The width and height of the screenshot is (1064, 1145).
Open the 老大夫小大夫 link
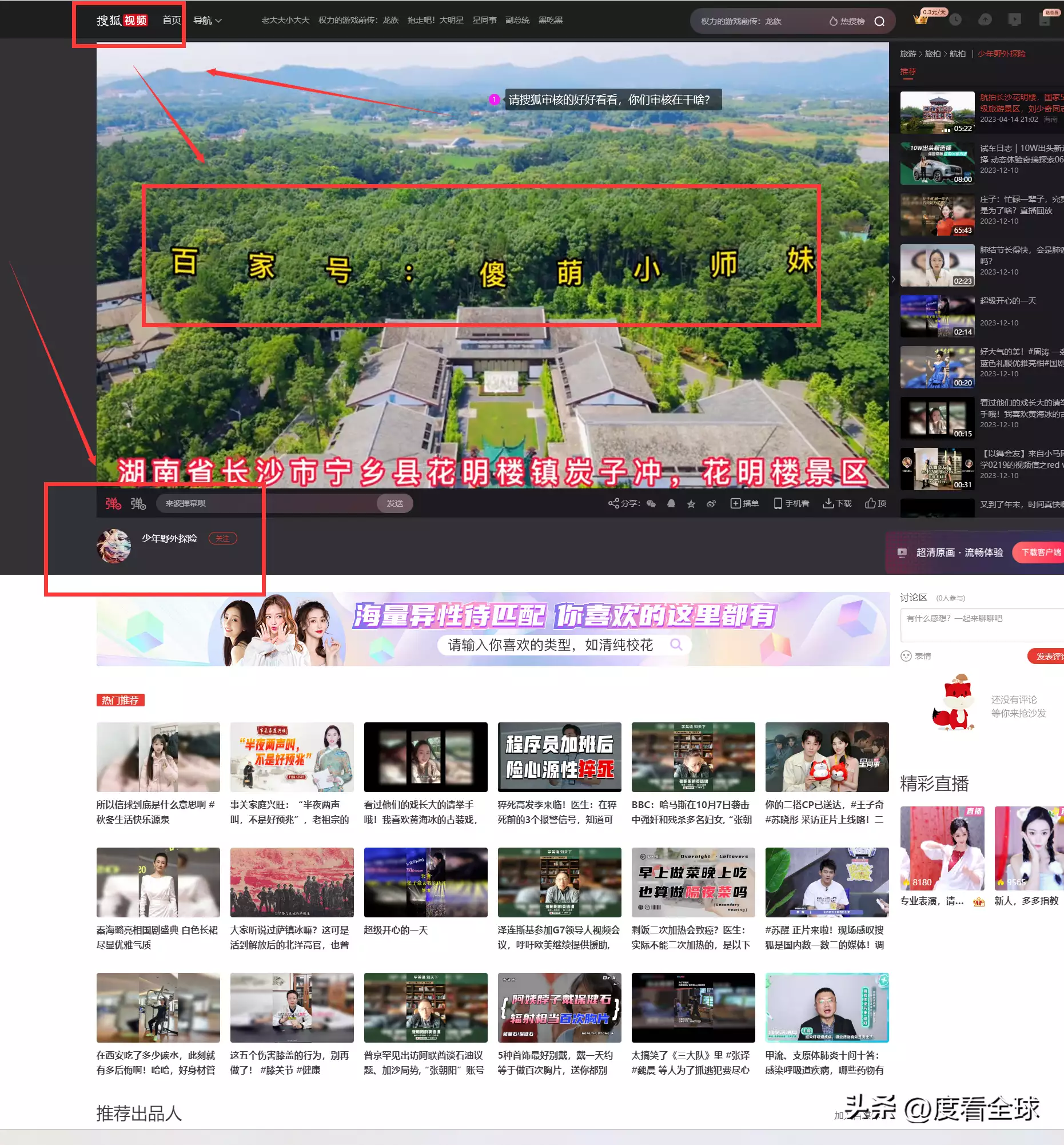tap(285, 20)
